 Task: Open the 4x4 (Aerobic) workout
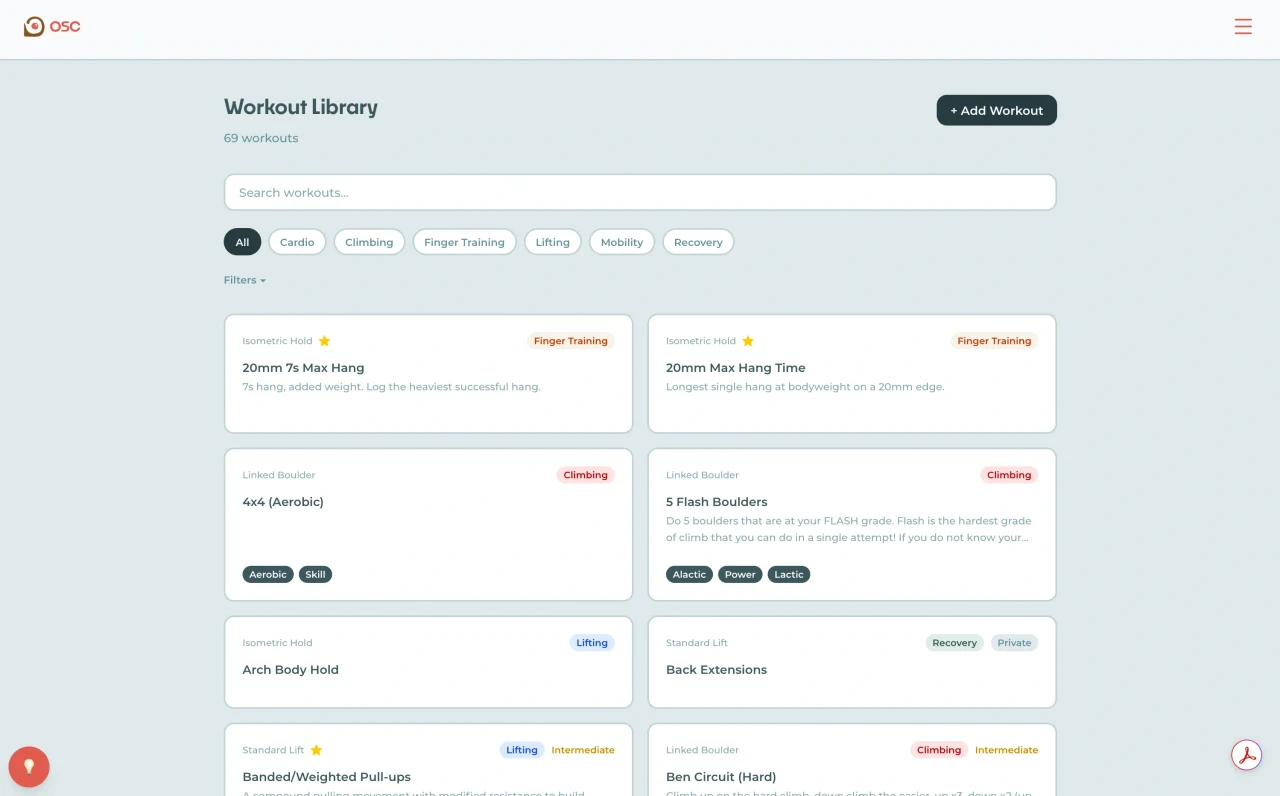point(428,524)
